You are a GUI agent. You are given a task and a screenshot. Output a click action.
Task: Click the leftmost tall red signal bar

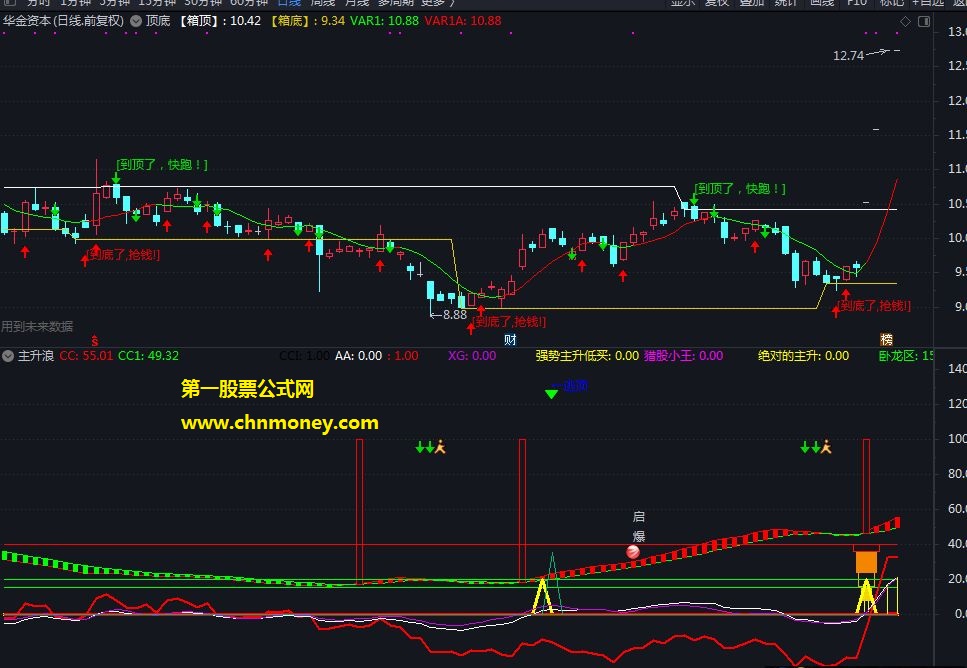tap(360, 511)
